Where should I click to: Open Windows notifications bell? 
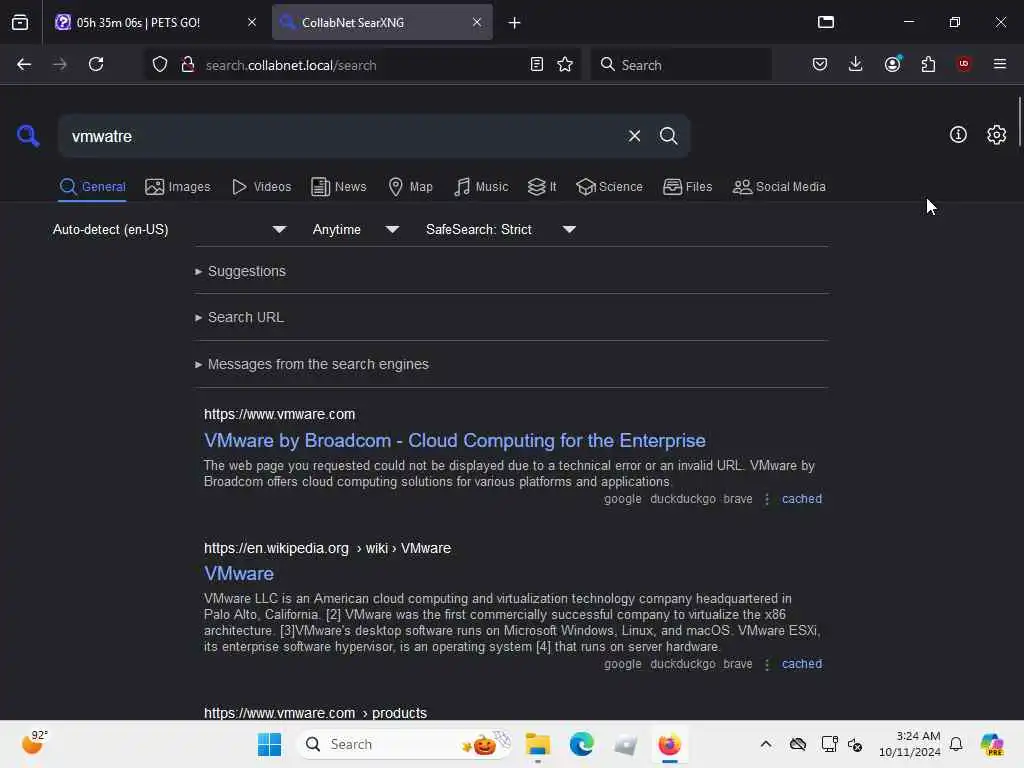click(x=955, y=744)
